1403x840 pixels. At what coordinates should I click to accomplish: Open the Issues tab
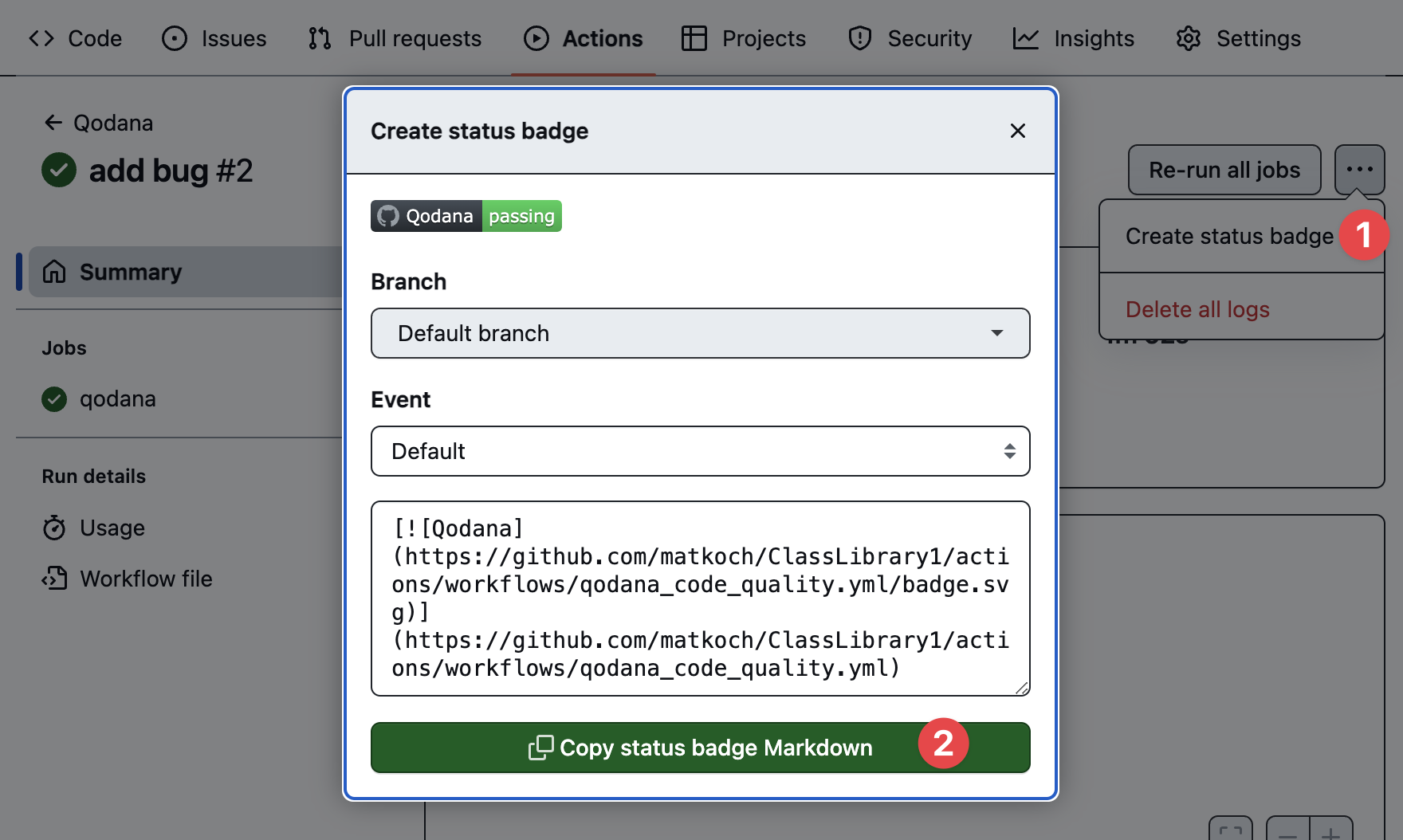[x=214, y=38]
